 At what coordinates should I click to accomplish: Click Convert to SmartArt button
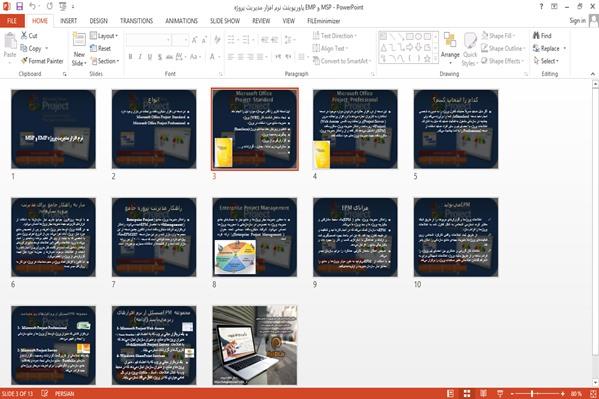click(342, 61)
